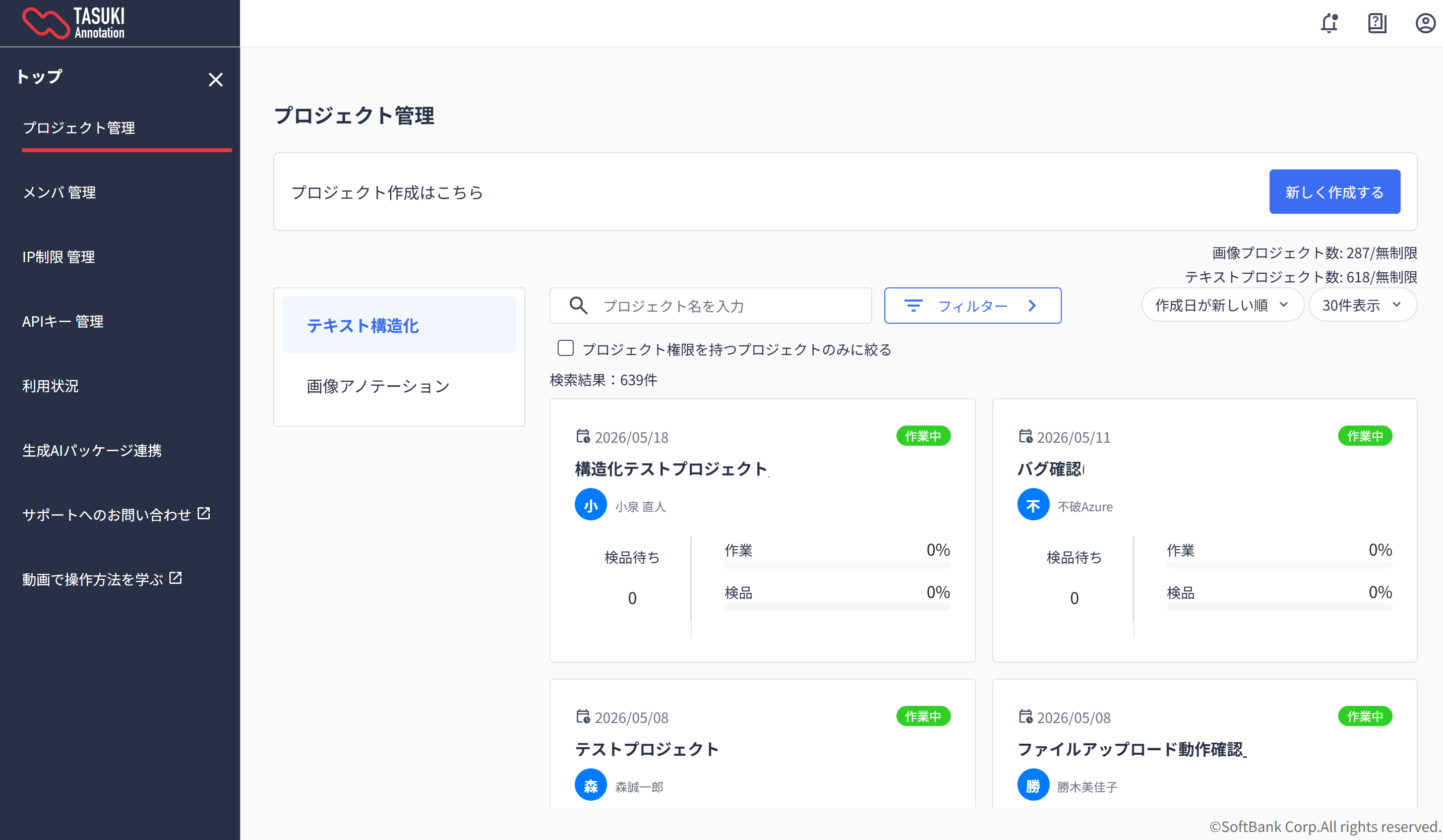Tick プロジェクト権限を持つプロジェクトのみに絞る checkbox
Viewport: 1443px width, 840px height.
pyautogui.click(x=566, y=348)
